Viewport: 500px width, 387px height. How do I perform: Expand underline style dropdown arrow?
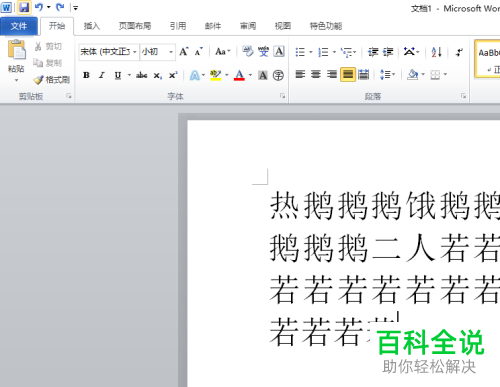(129, 75)
